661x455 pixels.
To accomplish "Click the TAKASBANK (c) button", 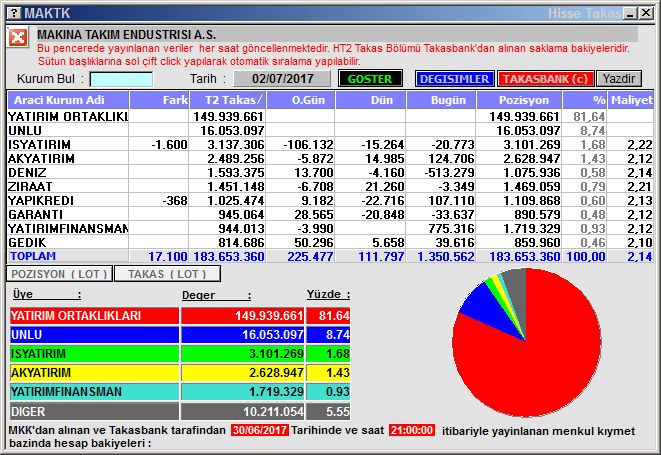I will pos(545,79).
